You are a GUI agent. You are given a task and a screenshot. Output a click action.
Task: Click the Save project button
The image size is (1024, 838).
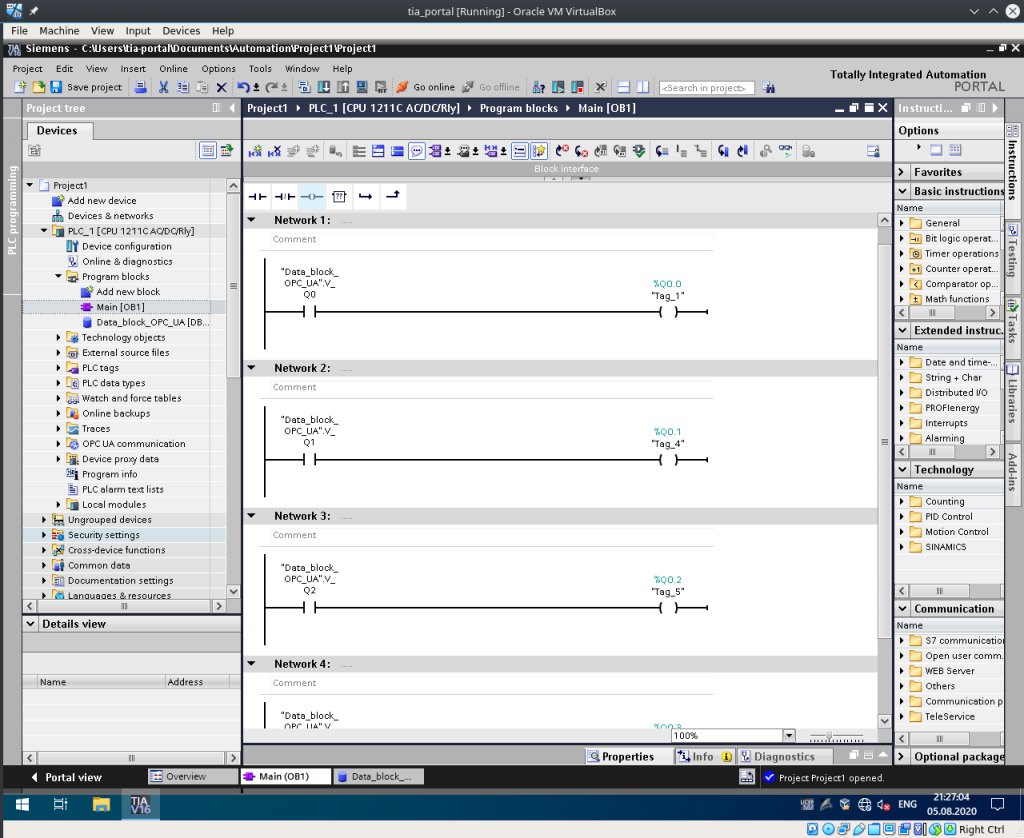pos(86,87)
